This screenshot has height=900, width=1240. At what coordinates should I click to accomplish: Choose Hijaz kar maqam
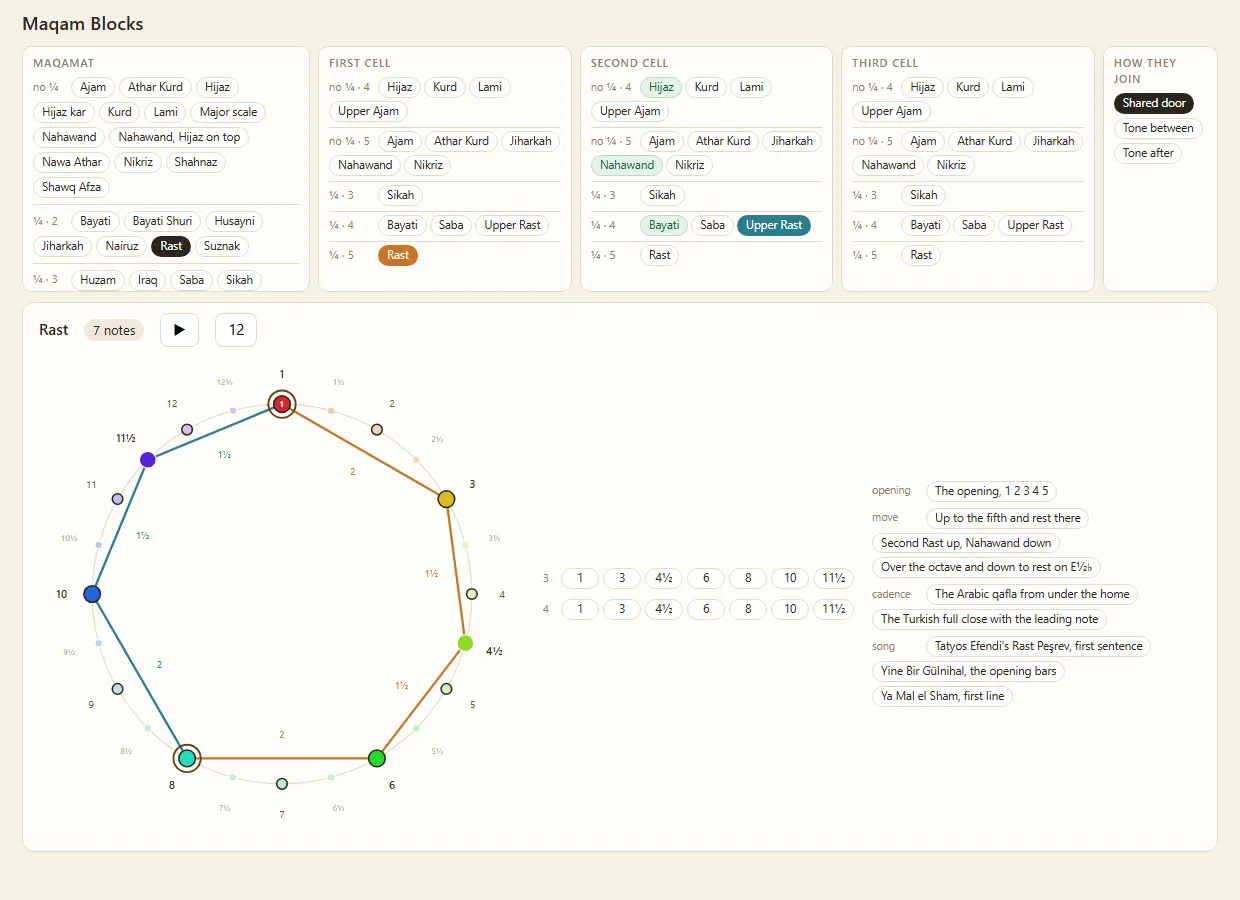pos(64,112)
